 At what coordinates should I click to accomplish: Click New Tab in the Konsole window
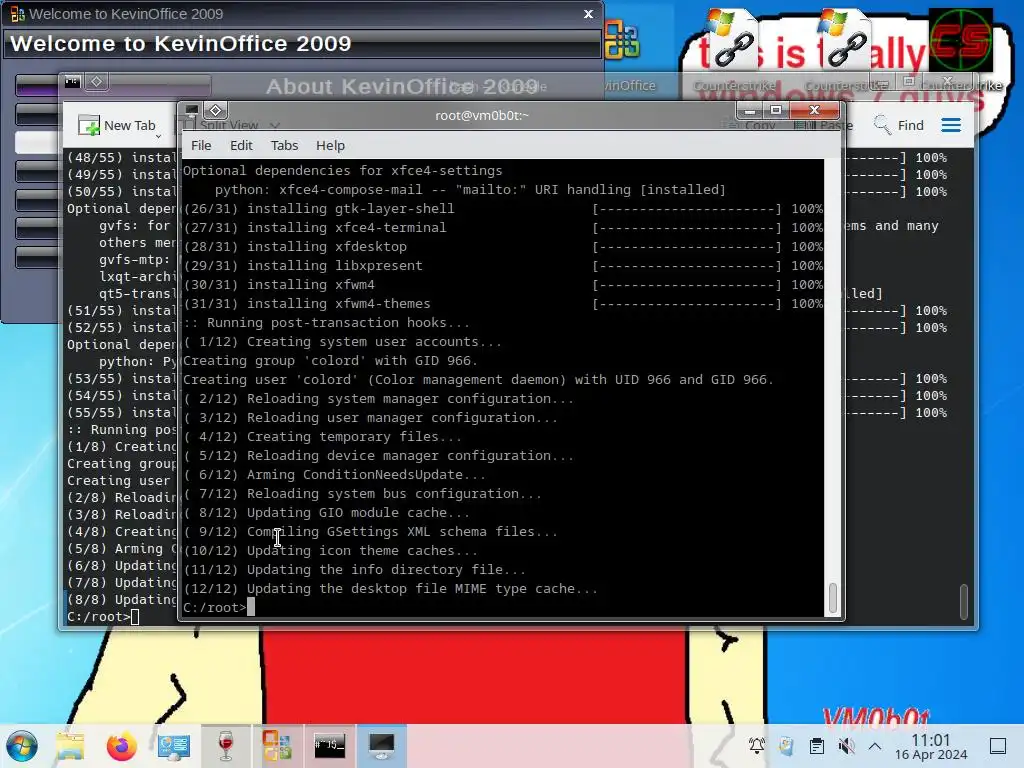[118, 125]
